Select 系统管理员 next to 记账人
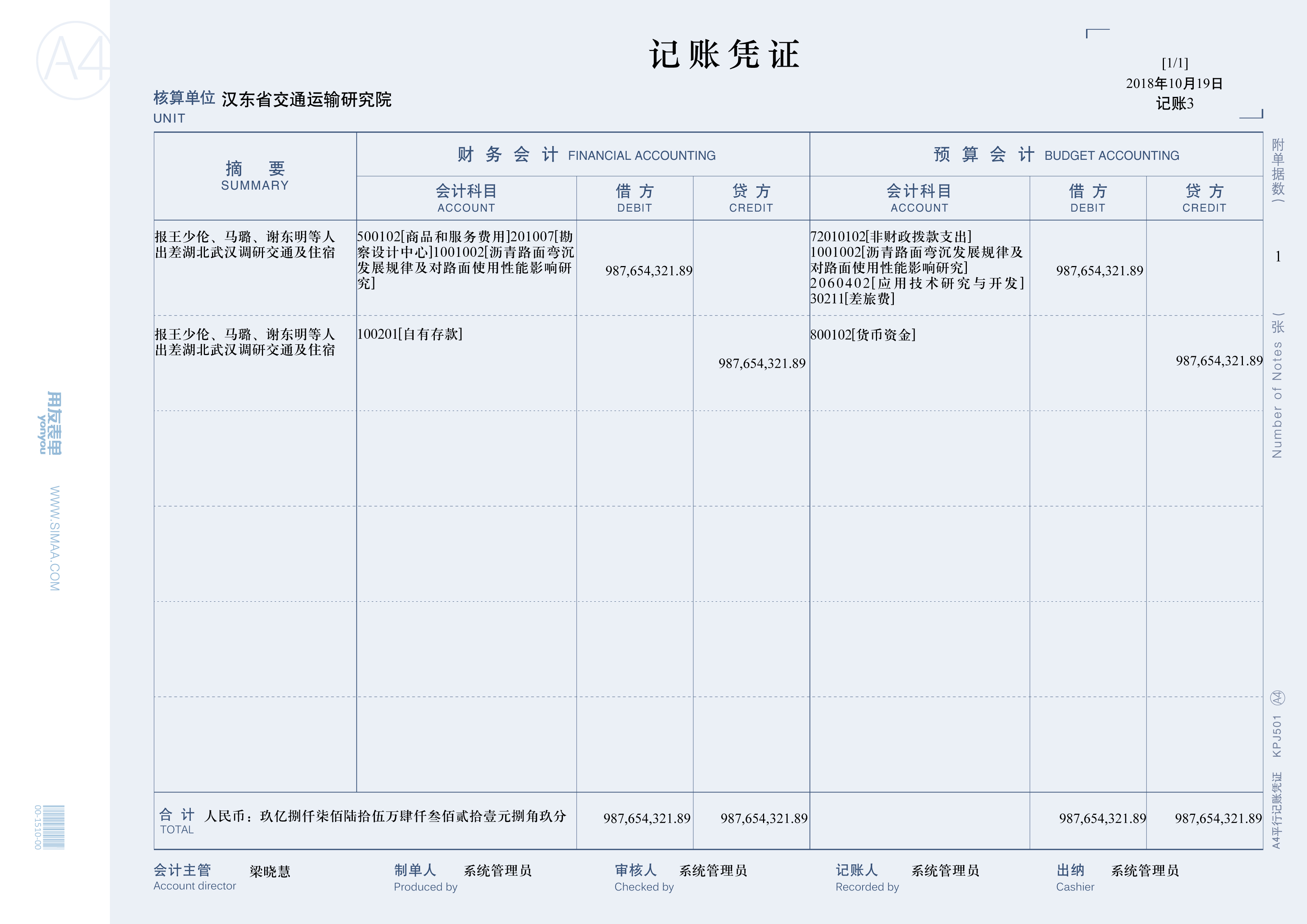The image size is (1307, 924). click(945, 870)
